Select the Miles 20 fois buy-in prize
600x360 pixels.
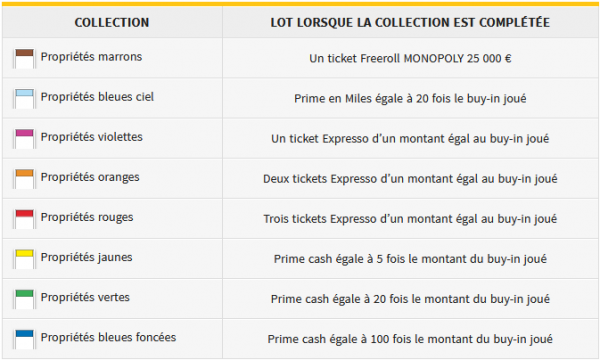coord(410,99)
